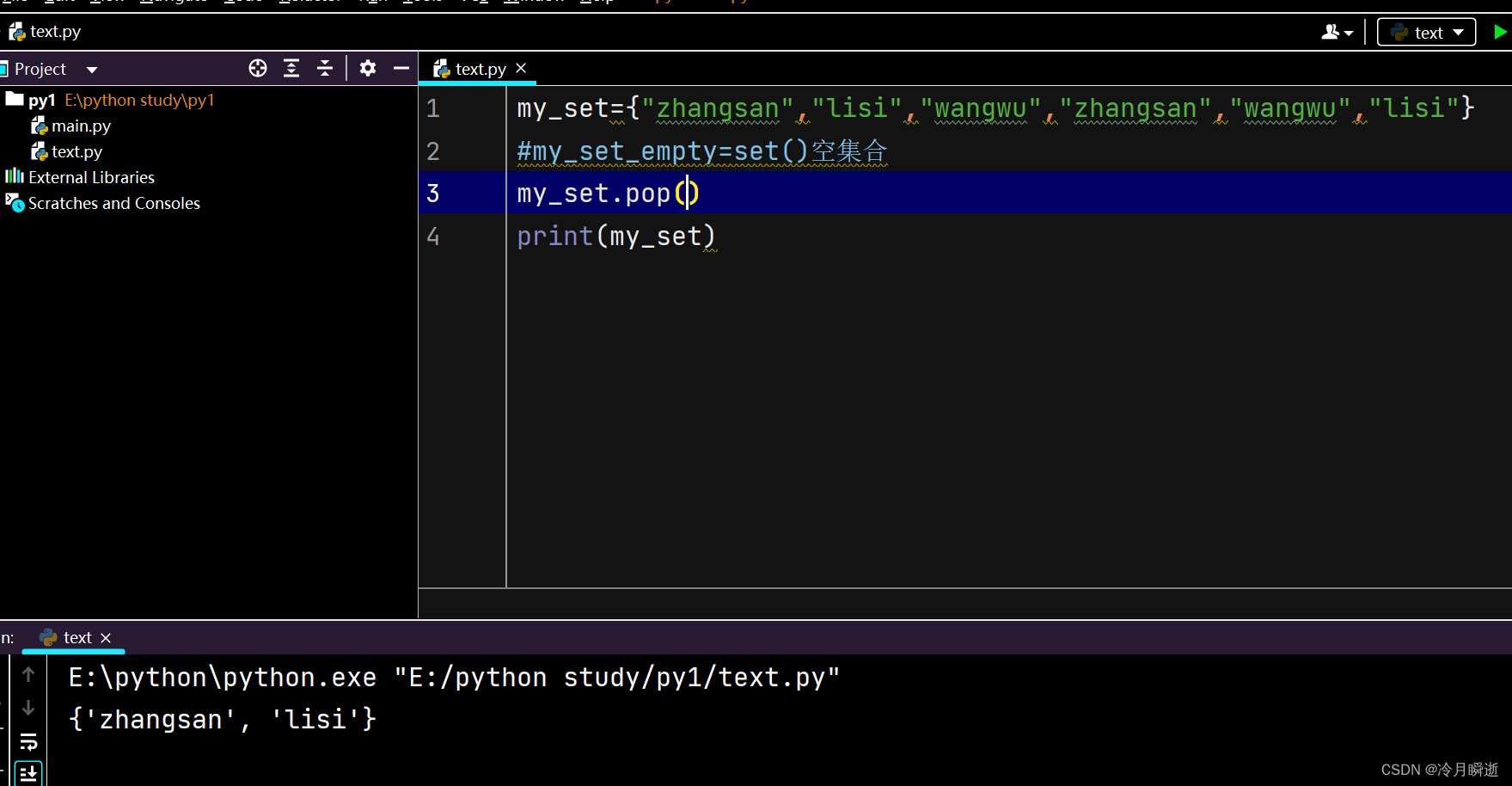The height and width of the screenshot is (786, 1512).
Task: Open the Project panel options gear
Action: click(x=367, y=68)
